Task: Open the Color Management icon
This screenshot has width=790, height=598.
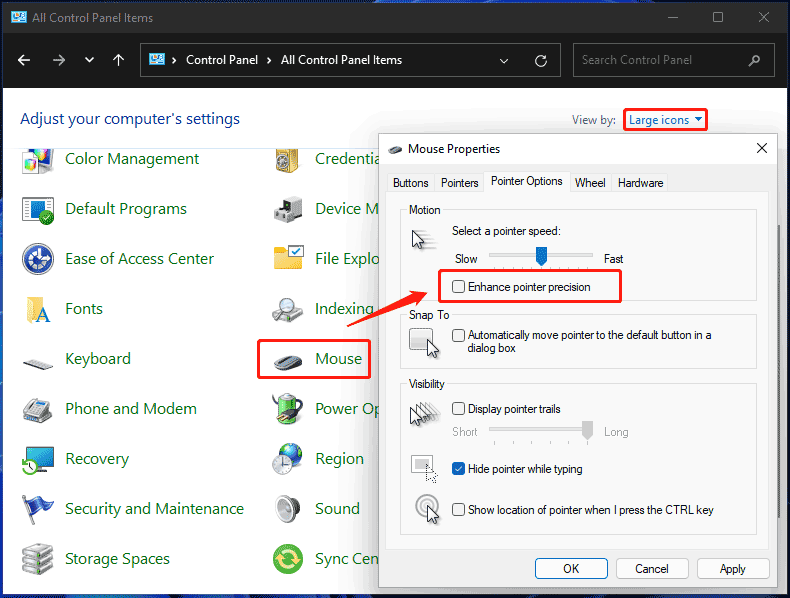Action: pos(38,160)
